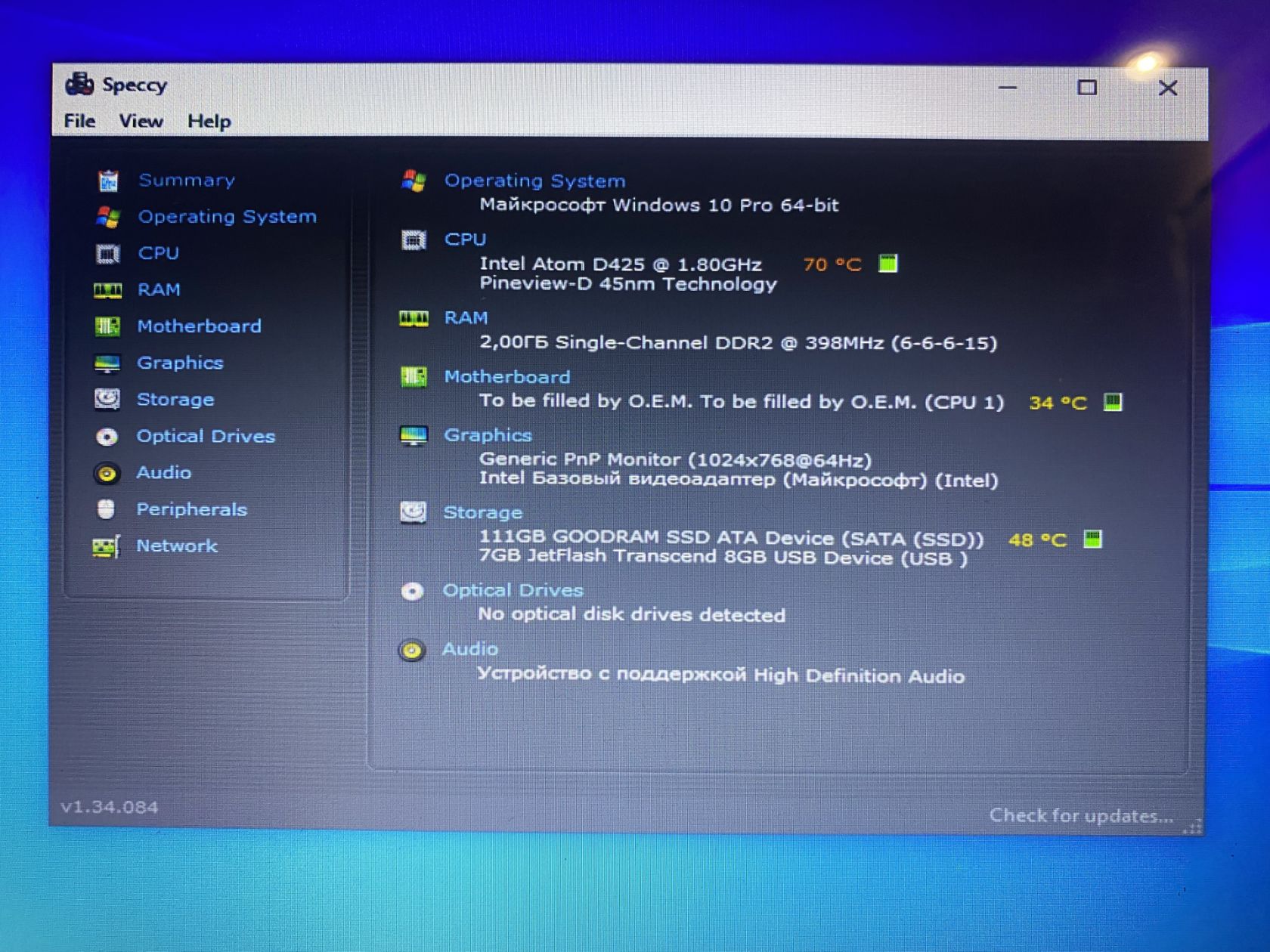Click the CPU chip icon in sidebar

click(107, 254)
